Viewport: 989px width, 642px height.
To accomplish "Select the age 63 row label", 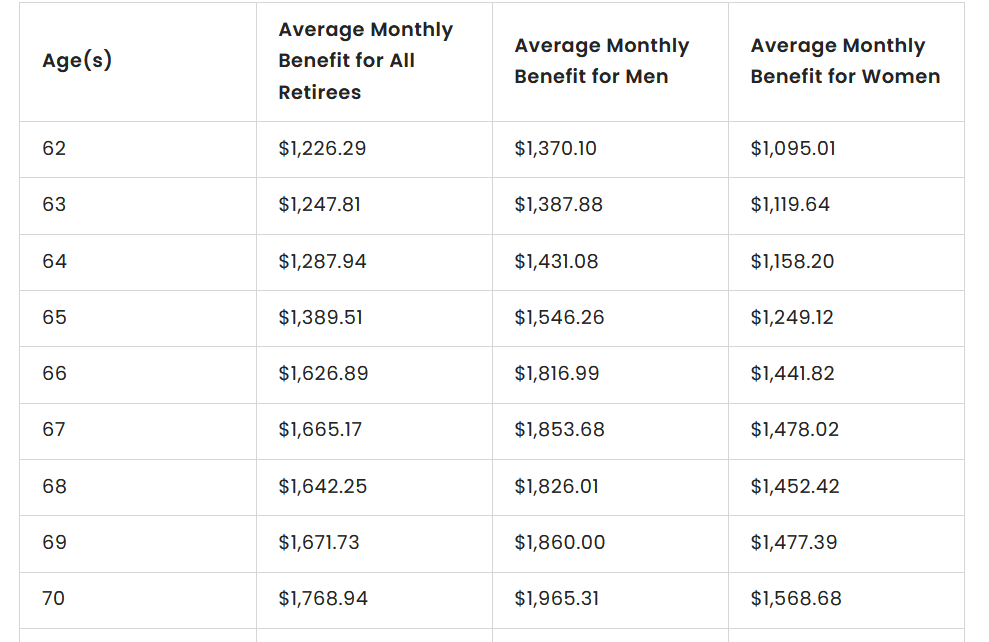I will [54, 205].
